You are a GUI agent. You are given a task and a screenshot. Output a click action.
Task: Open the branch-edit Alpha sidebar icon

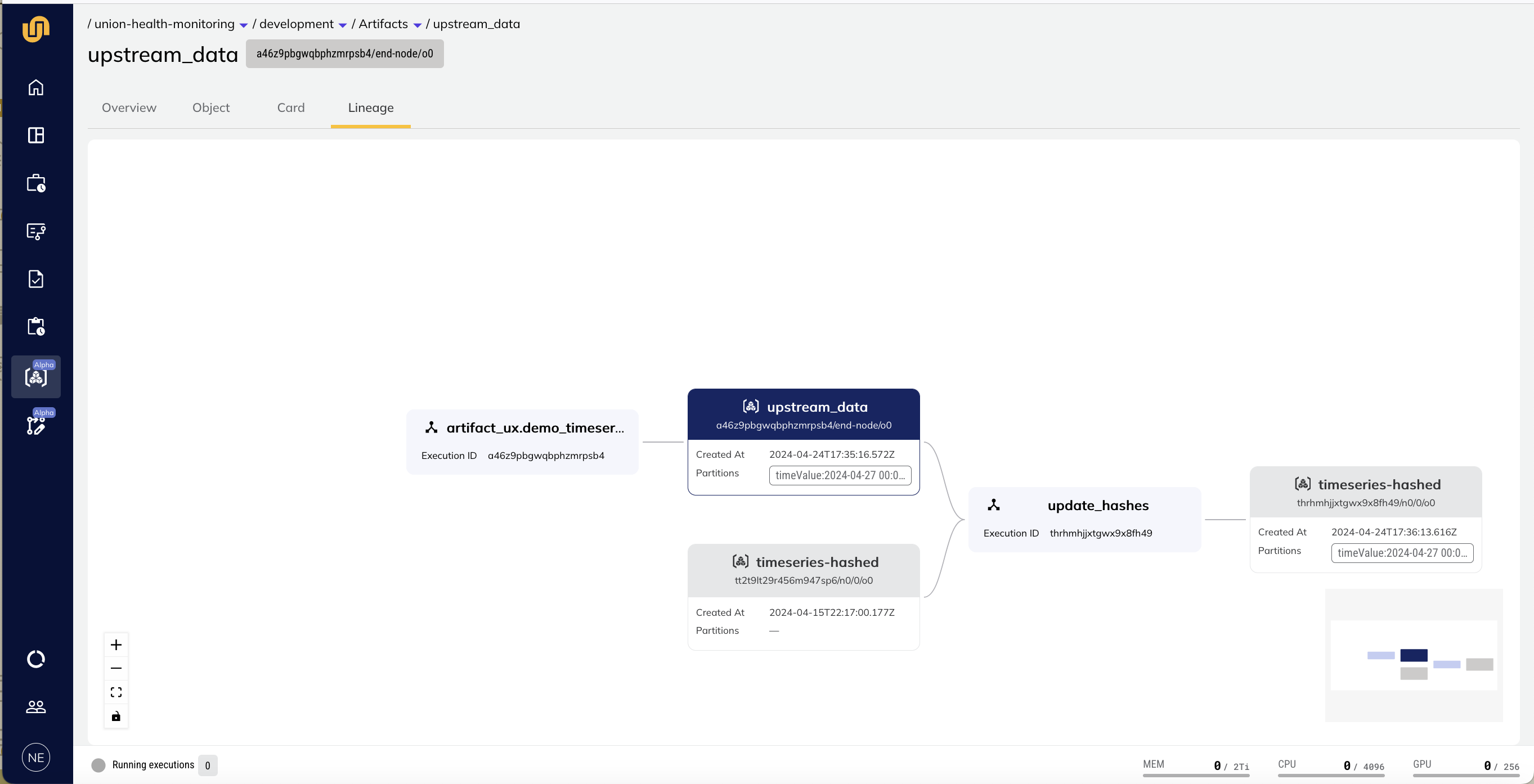click(35, 425)
